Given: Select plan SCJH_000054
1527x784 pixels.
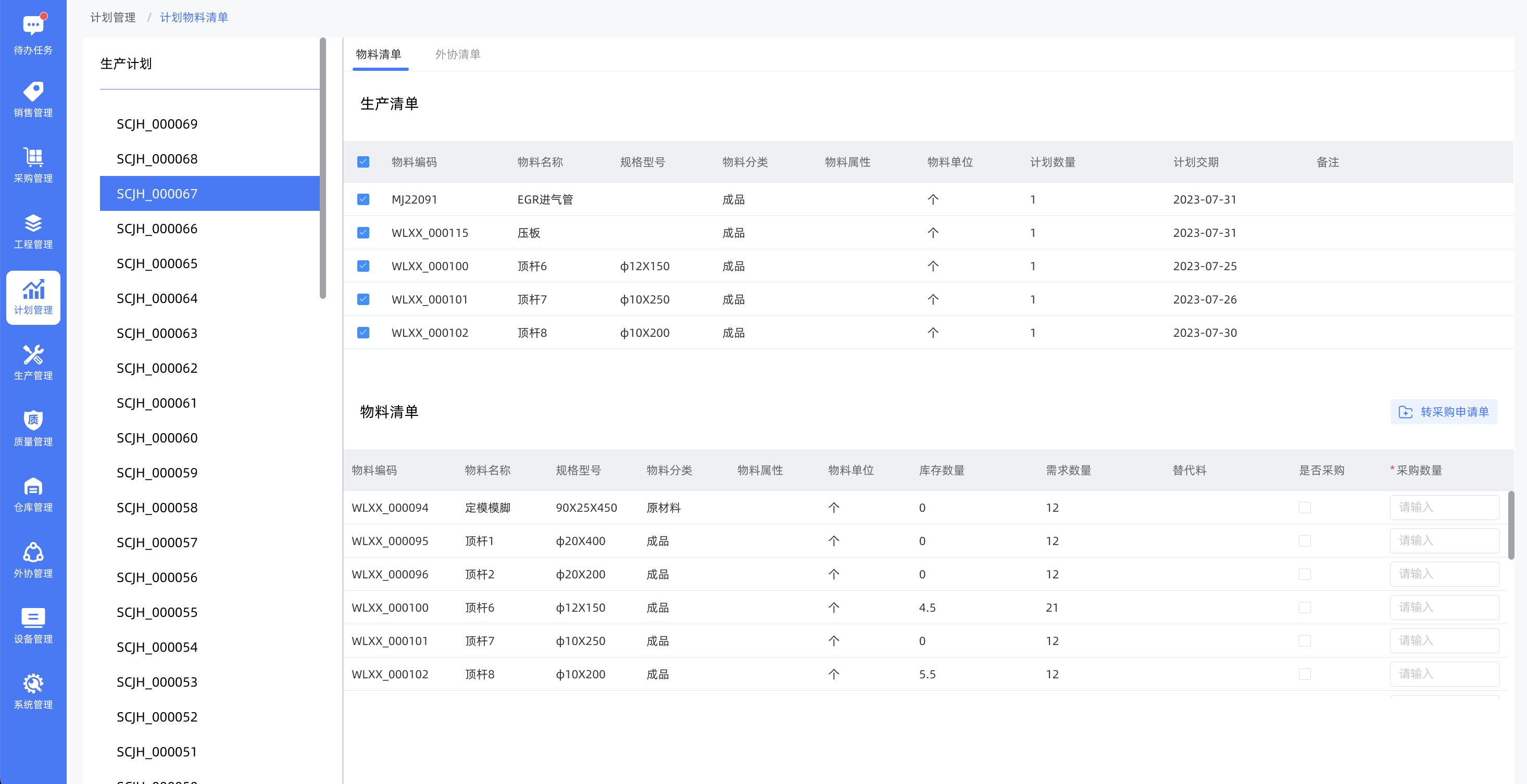Looking at the screenshot, I should point(210,647).
